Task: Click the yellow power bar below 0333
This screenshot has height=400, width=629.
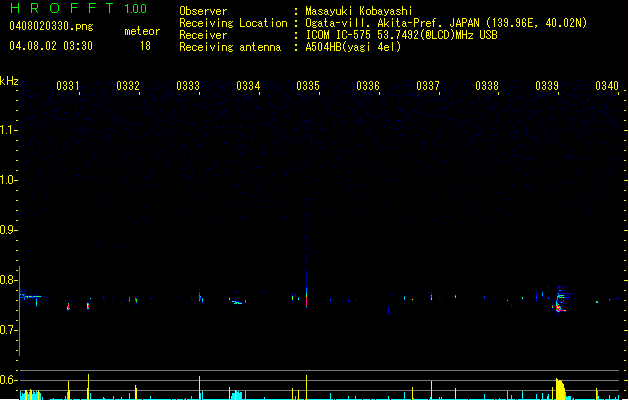Action: [199, 388]
